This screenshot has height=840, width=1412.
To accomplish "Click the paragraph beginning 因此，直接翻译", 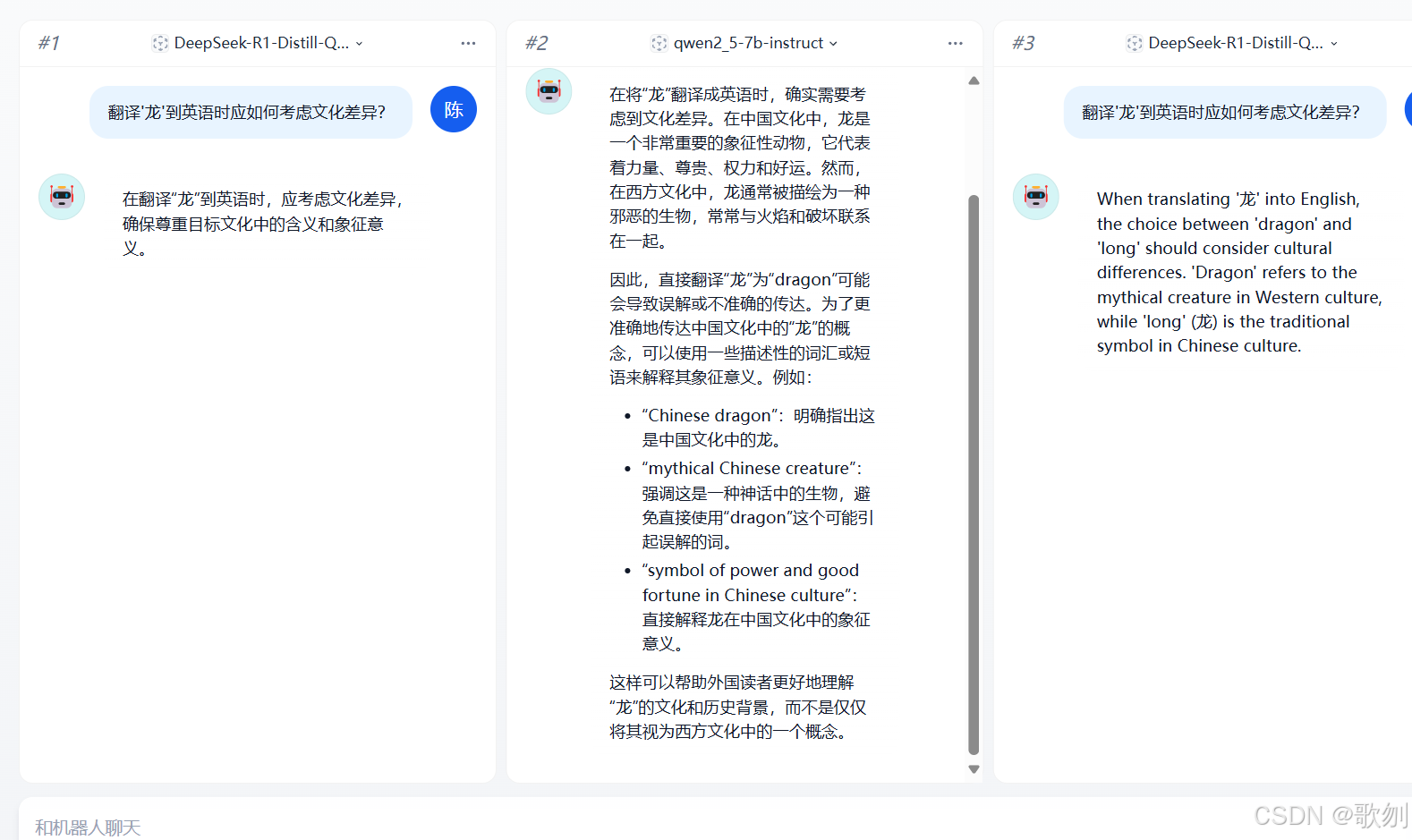I will [x=741, y=328].
